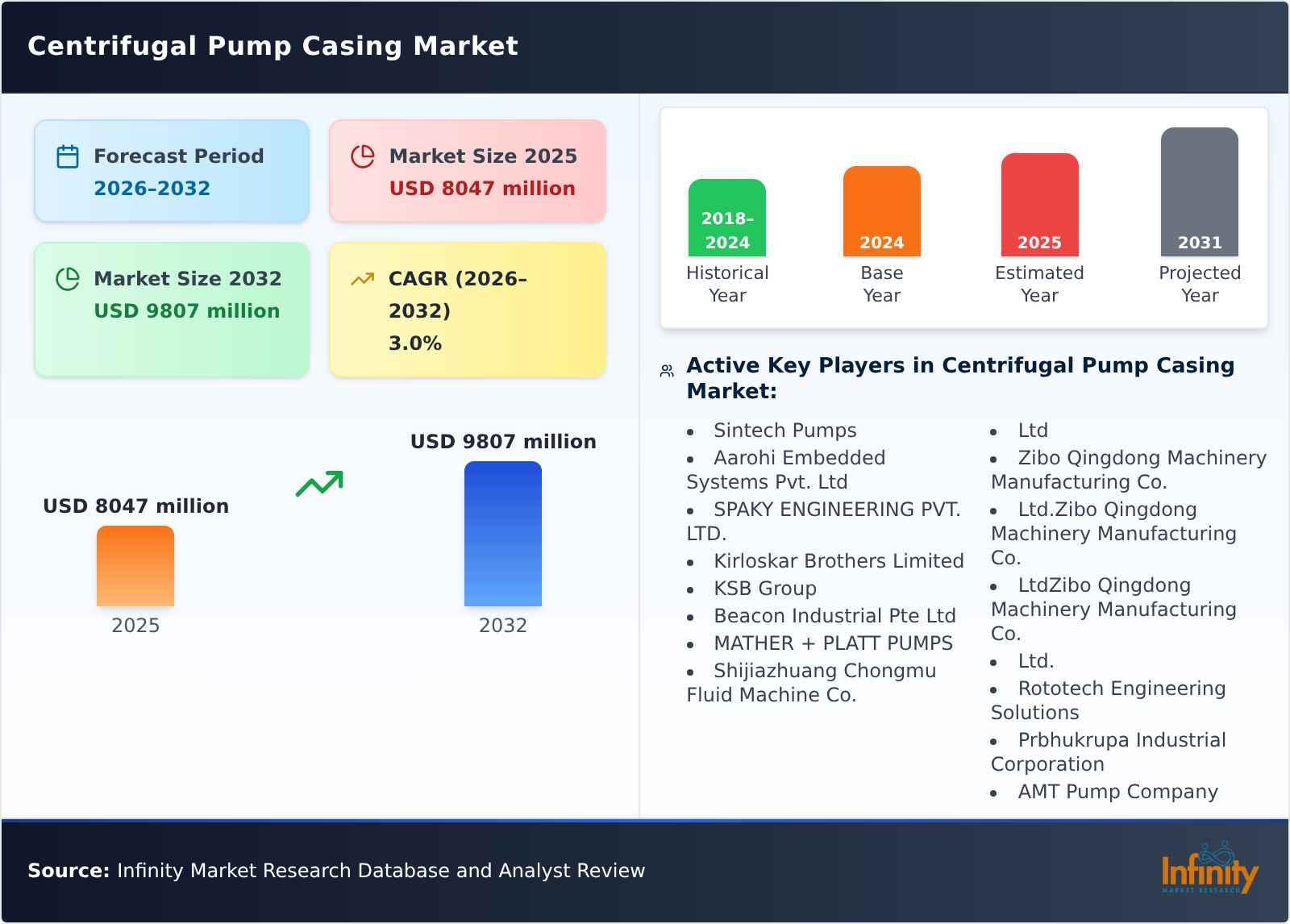
Task: Click the KSB Group bullet item
Action: [x=764, y=588]
